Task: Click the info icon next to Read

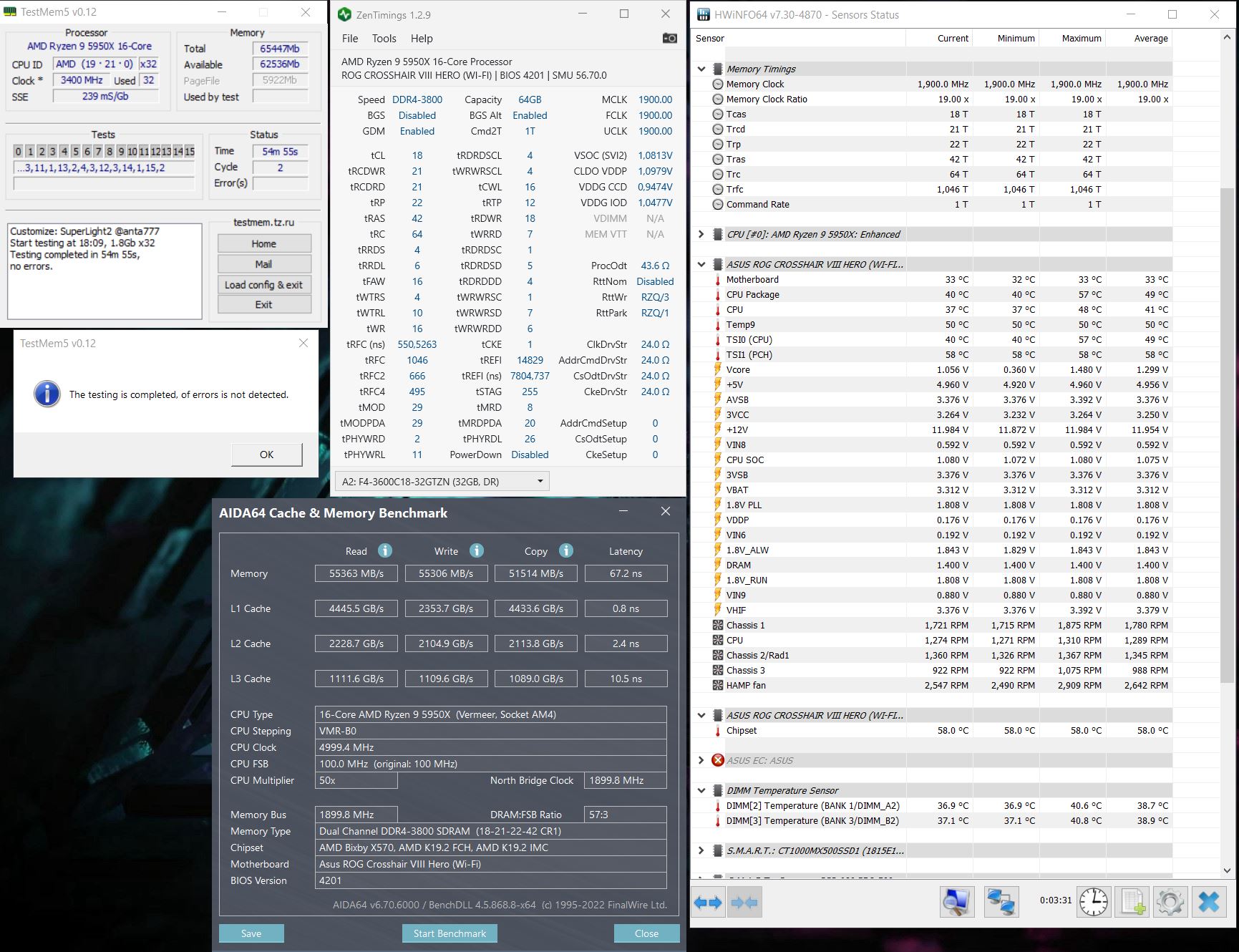Action: coord(385,550)
